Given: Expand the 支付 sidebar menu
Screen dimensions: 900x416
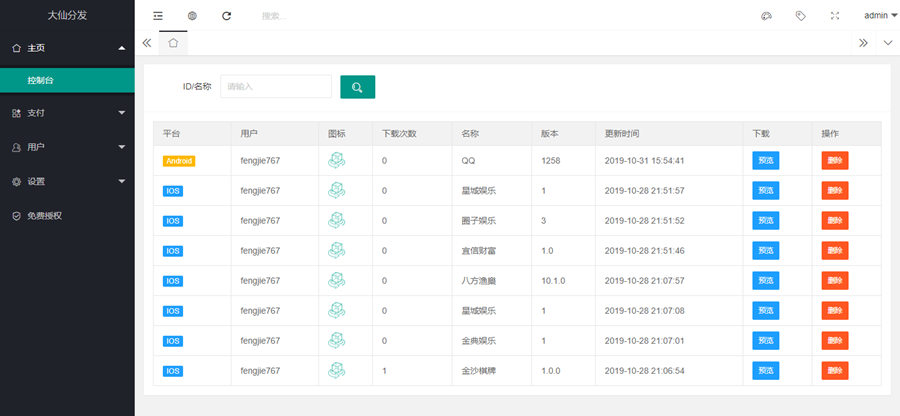Looking at the screenshot, I should [67, 113].
